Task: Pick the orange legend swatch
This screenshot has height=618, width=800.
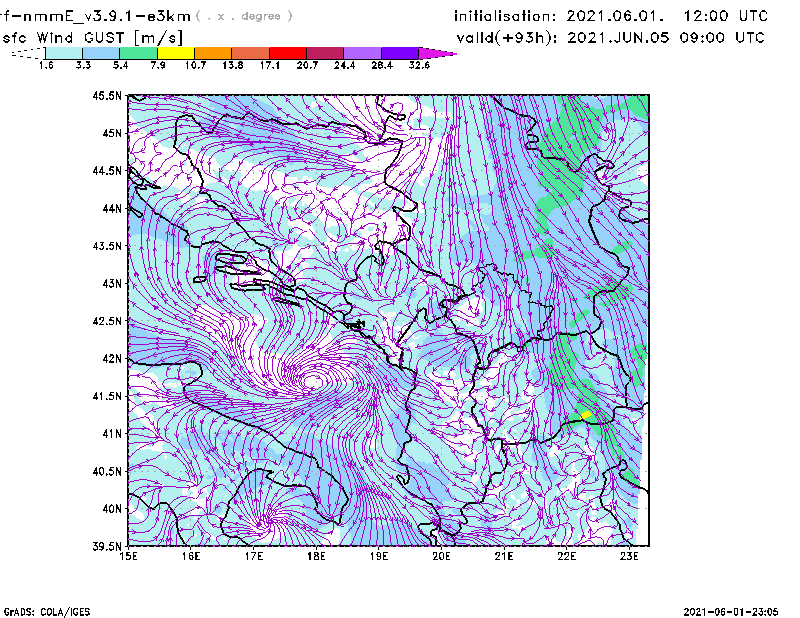Action: pos(213,53)
